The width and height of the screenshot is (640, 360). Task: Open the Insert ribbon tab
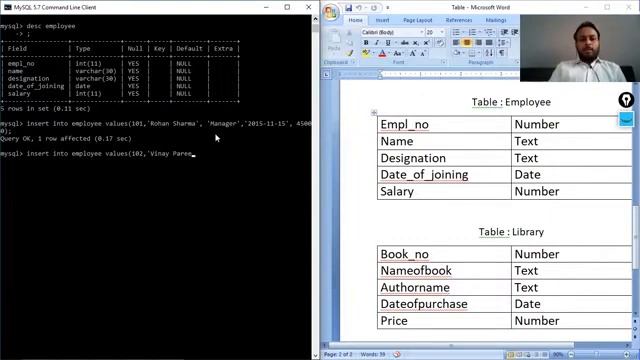tap(382, 20)
